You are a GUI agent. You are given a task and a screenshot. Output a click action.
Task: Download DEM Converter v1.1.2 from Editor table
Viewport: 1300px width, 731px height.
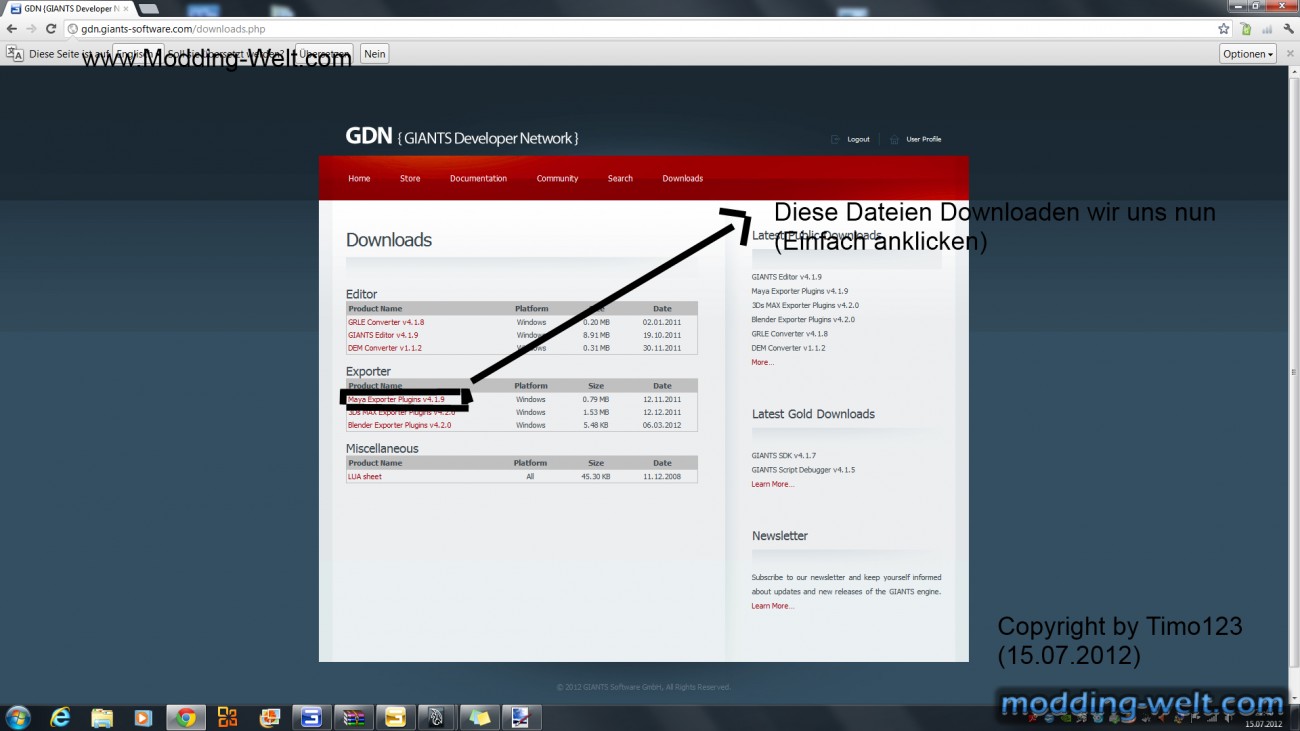385,348
